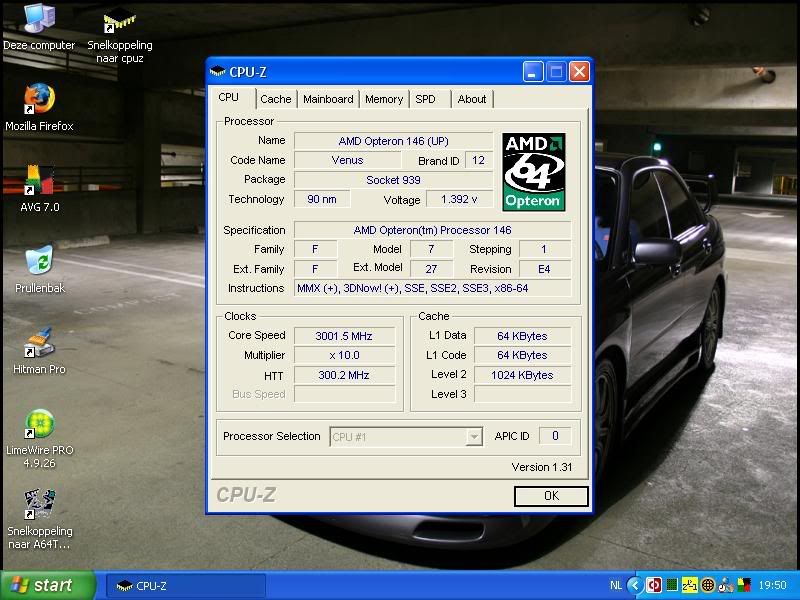Click the empty Level 3 field

pos(522,394)
